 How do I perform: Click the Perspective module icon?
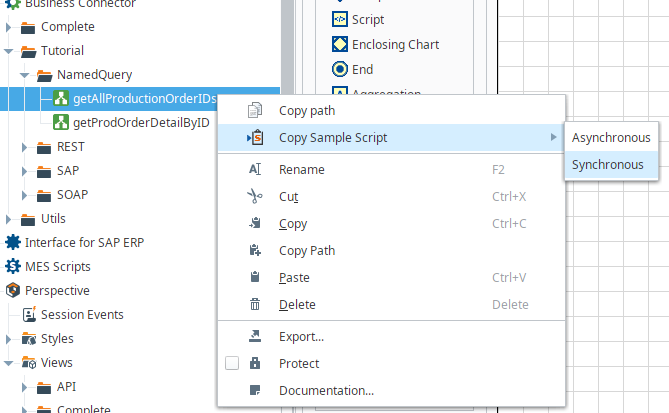(13, 290)
